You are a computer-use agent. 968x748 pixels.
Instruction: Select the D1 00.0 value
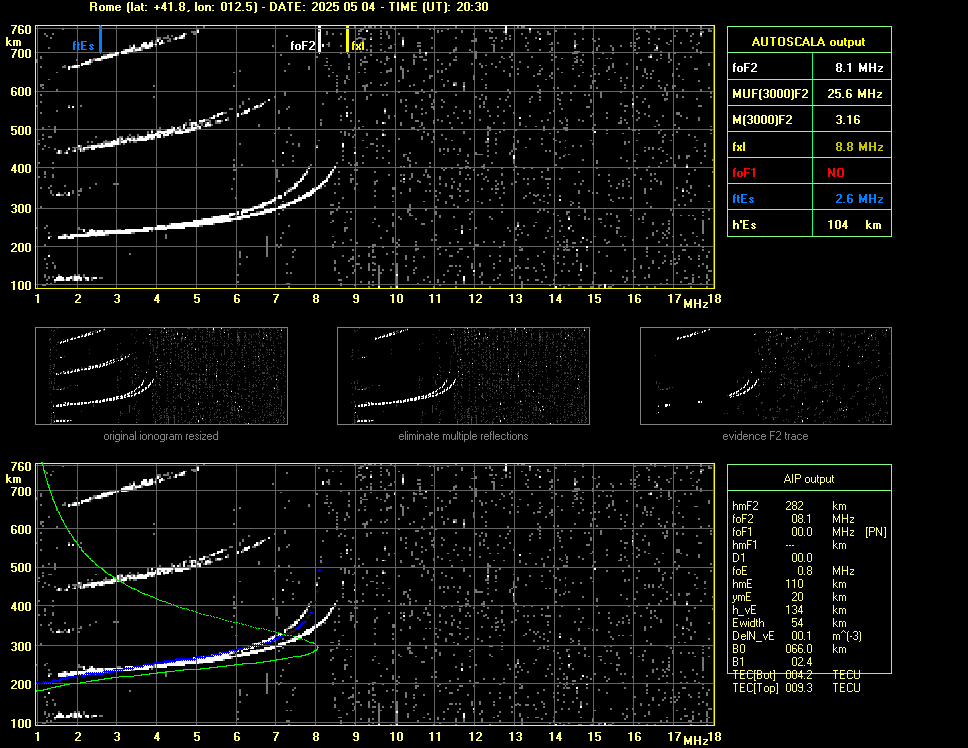point(802,558)
